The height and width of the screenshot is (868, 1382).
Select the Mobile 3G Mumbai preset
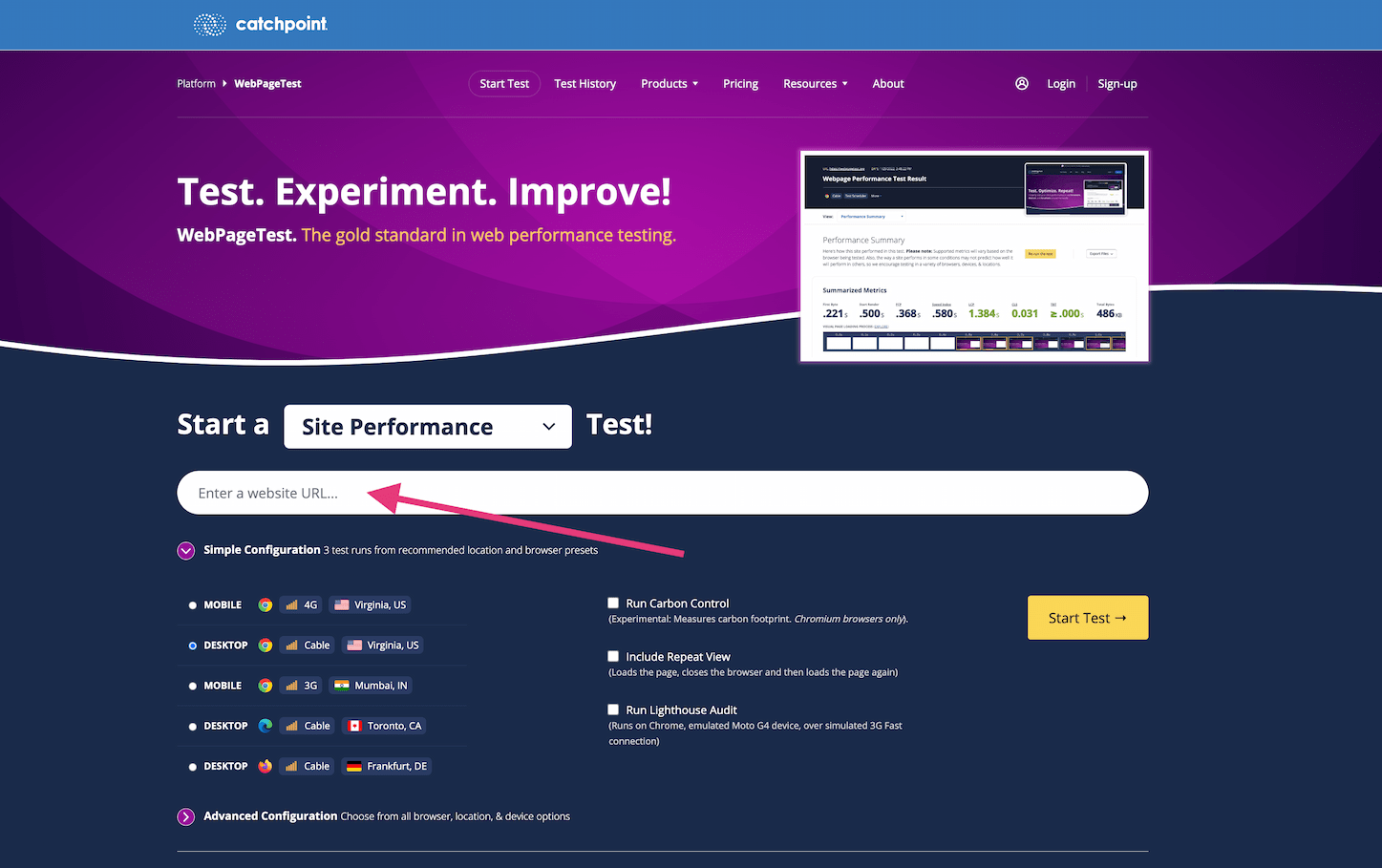point(193,686)
